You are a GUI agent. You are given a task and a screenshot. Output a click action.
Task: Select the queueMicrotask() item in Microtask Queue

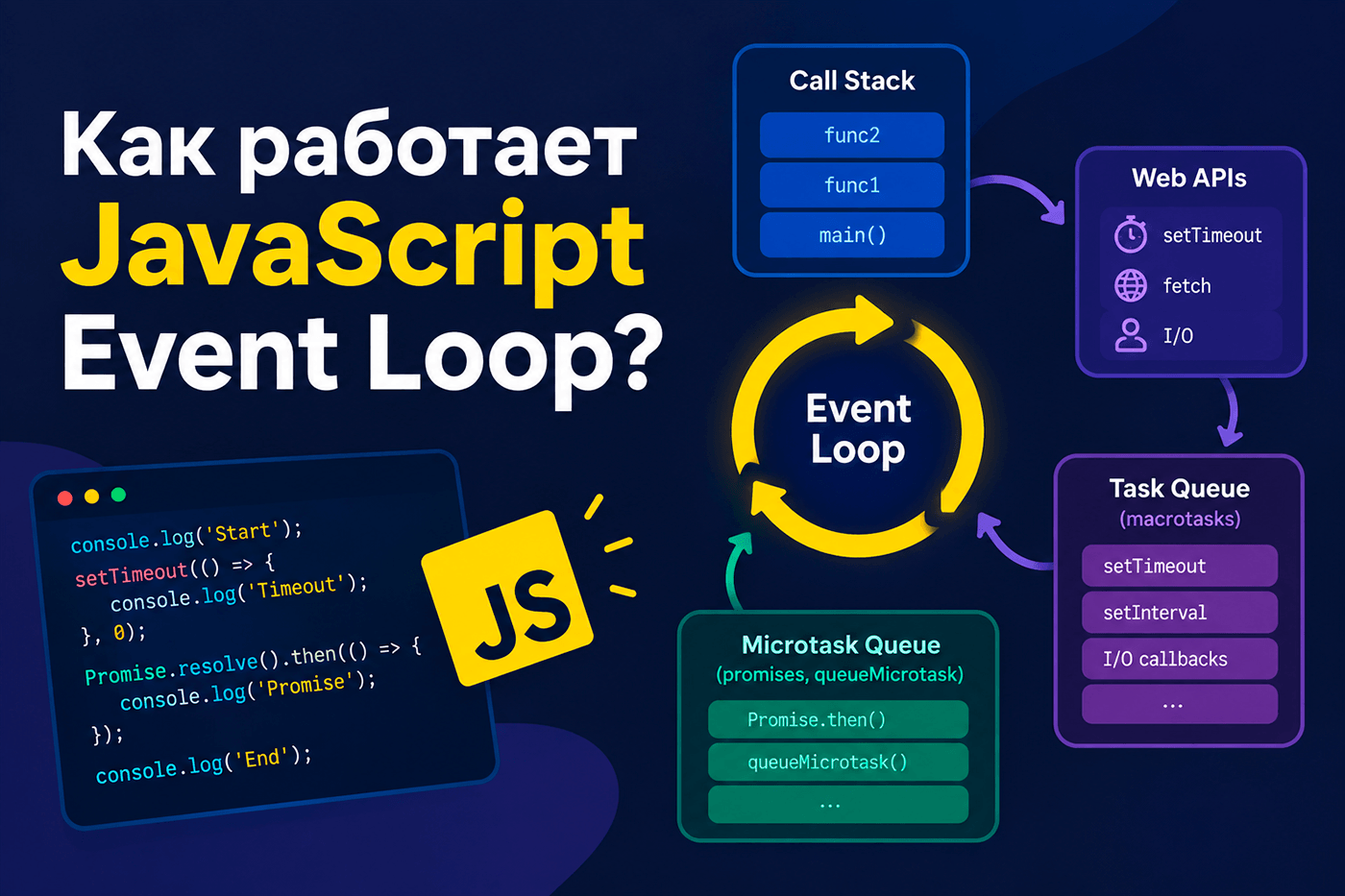point(838,762)
